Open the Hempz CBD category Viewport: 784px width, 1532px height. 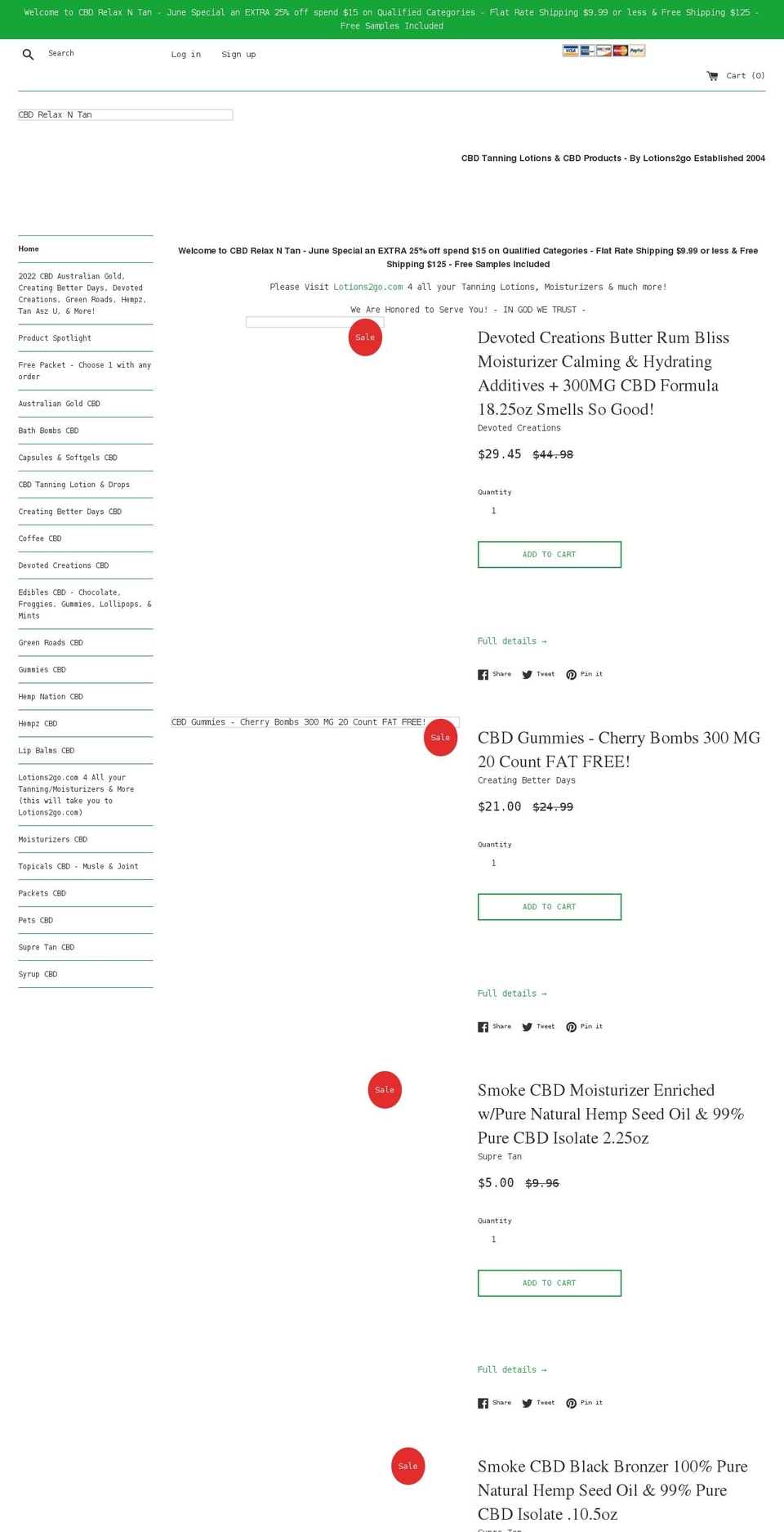pos(37,723)
